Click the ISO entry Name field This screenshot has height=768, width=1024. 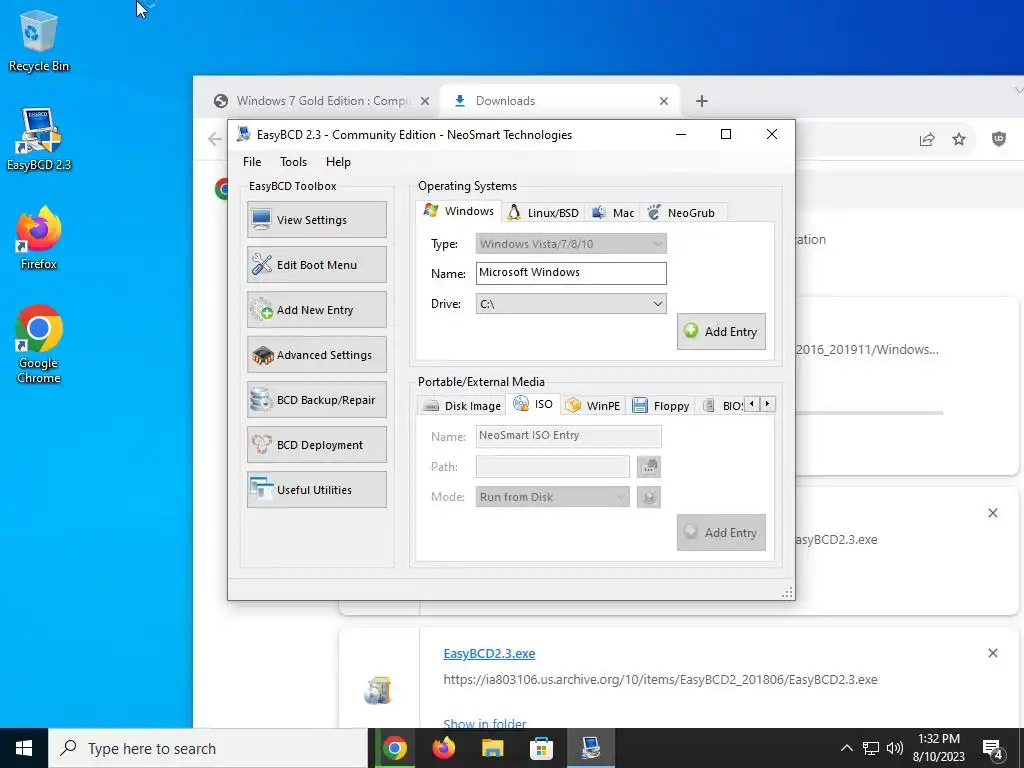click(x=568, y=436)
